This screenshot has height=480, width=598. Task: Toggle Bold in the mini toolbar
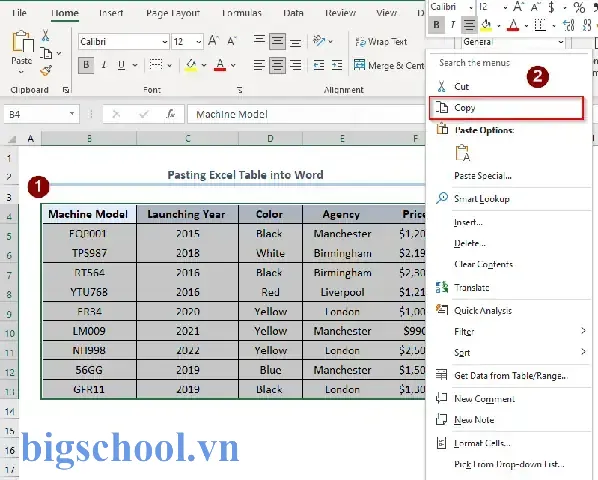tap(436, 25)
